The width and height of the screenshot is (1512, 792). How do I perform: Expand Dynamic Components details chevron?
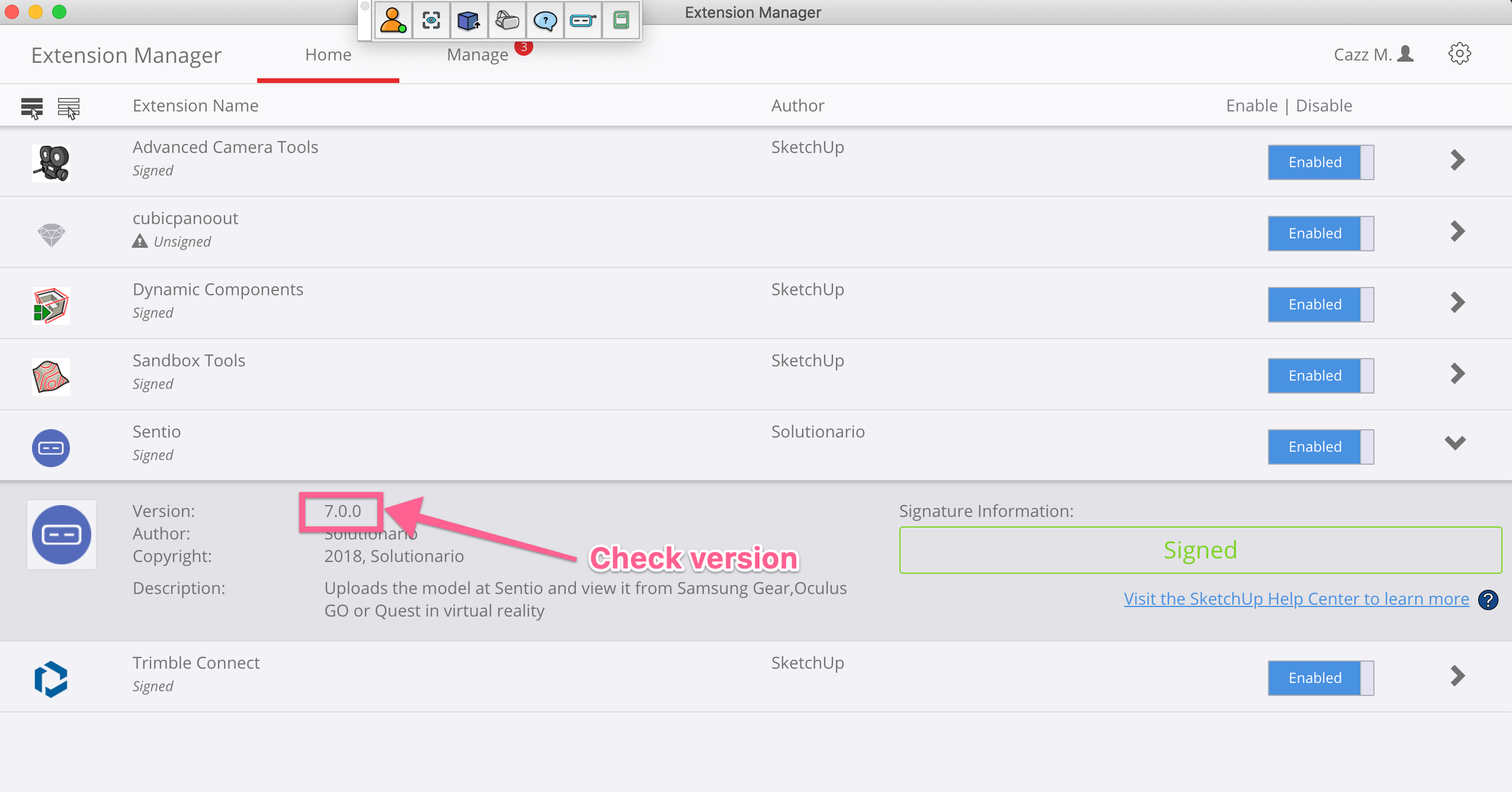tap(1457, 302)
